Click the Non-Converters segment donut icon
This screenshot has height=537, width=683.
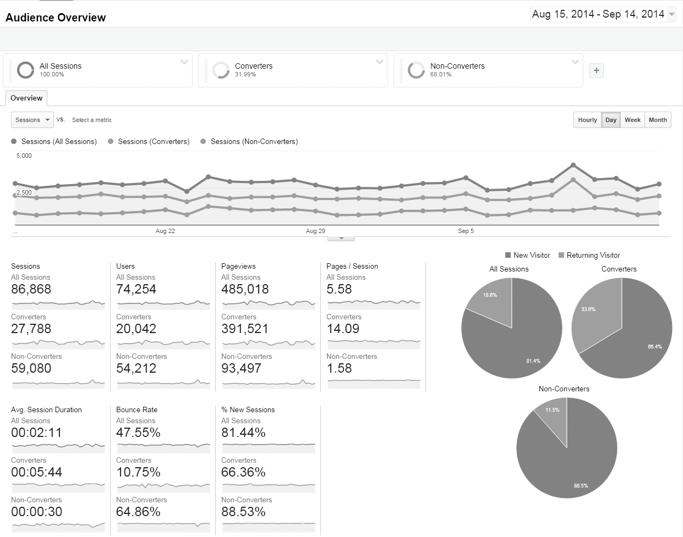point(416,70)
